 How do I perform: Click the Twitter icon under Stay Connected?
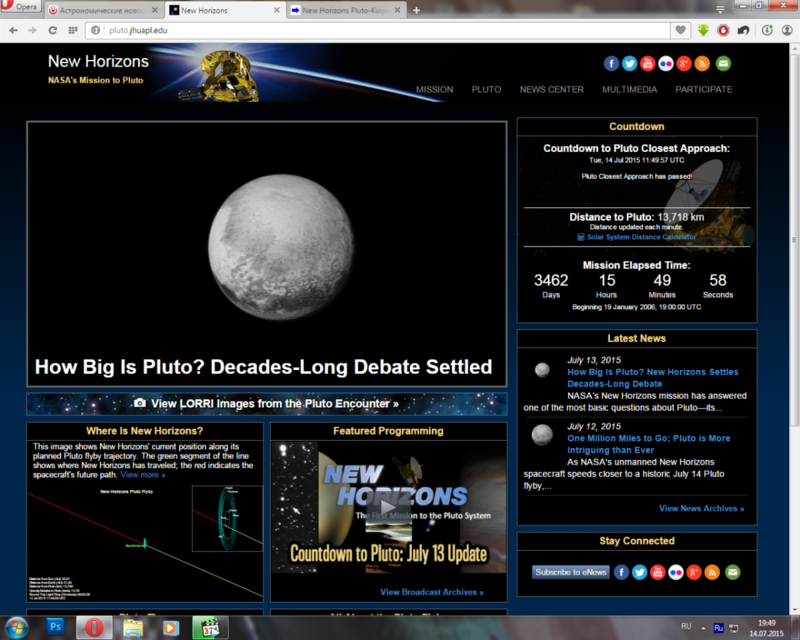tap(639, 572)
